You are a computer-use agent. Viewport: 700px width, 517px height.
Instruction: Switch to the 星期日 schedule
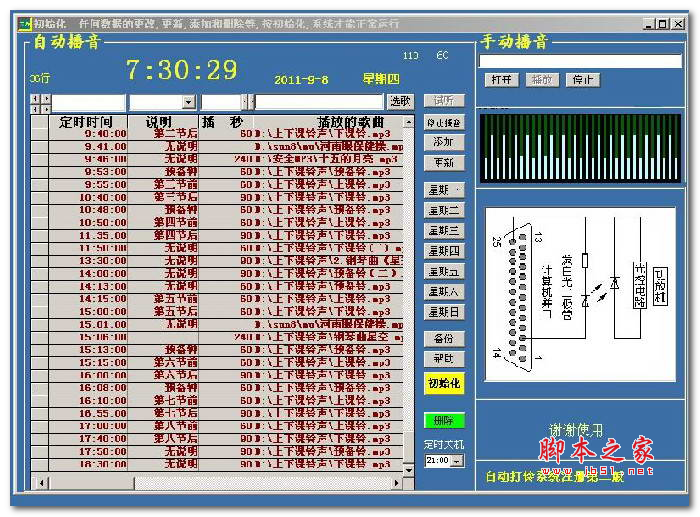click(444, 312)
